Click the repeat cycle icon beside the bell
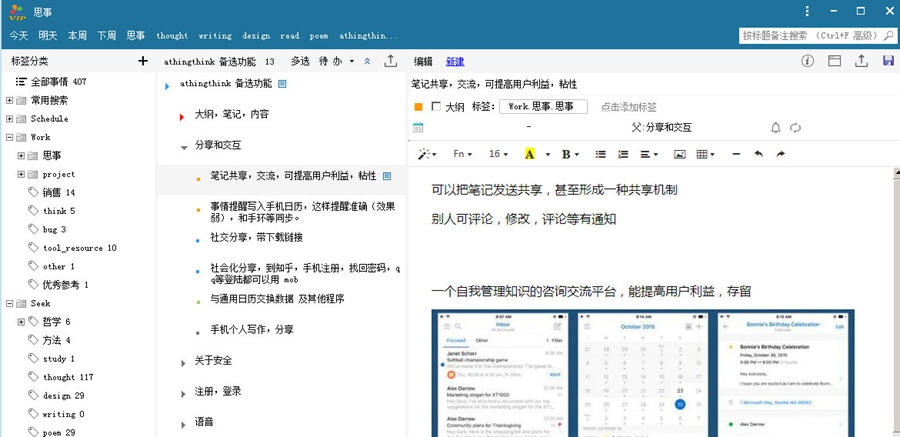This screenshot has width=900, height=437. click(796, 128)
